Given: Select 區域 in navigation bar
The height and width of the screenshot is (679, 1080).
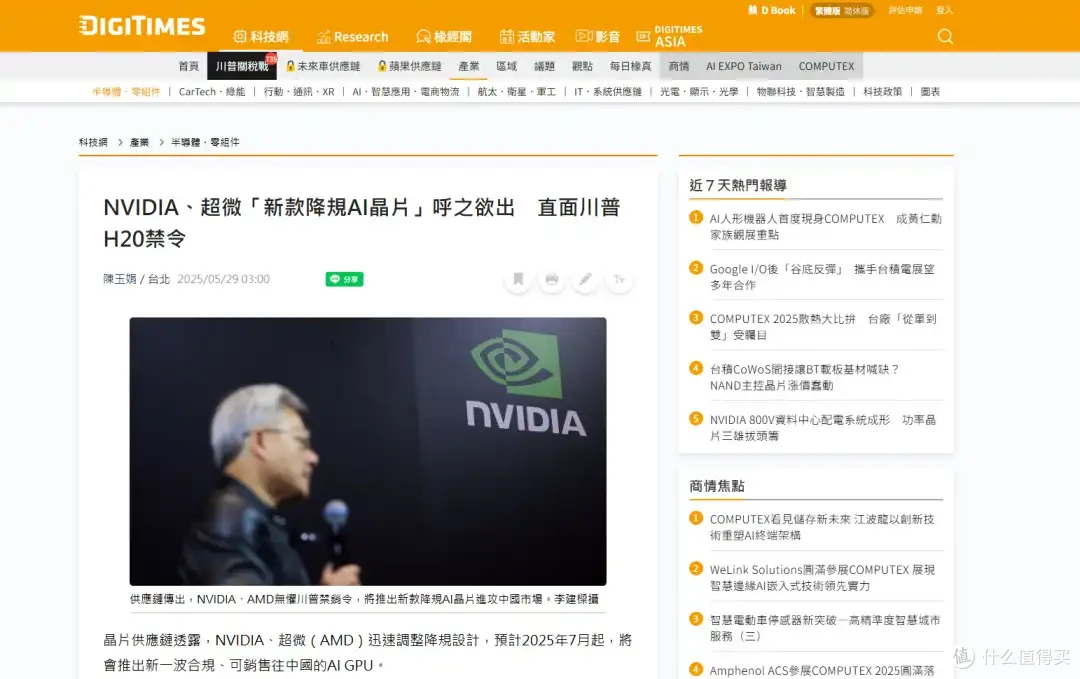Looking at the screenshot, I should (x=506, y=66).
